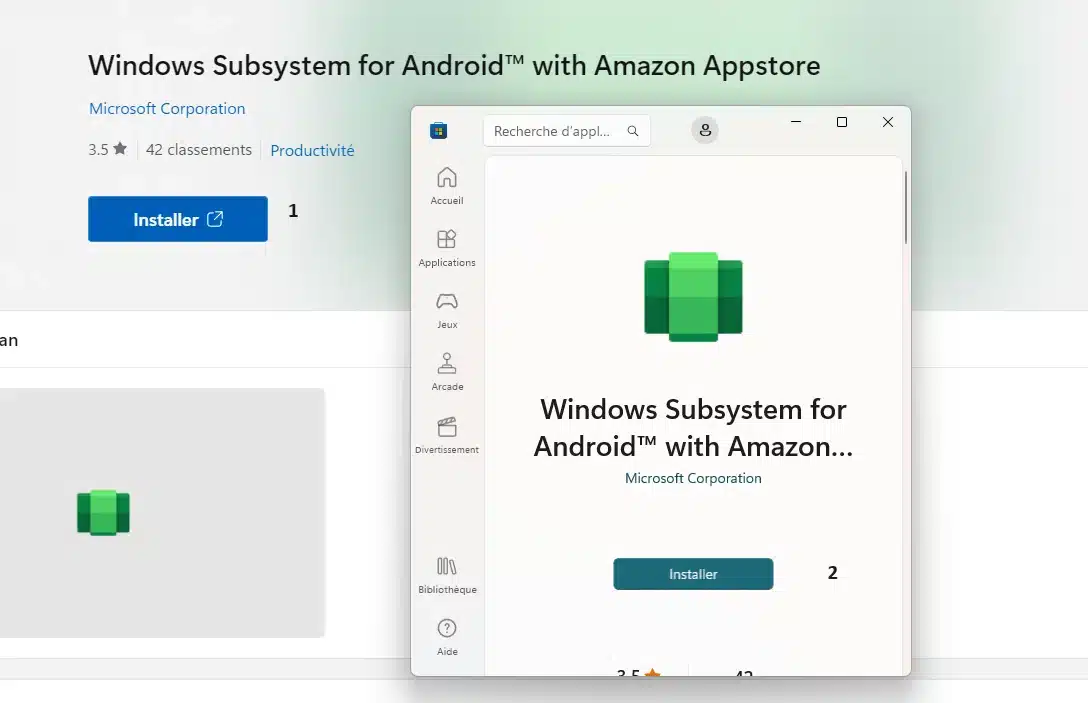The height and width of the screenshot is (703, 1088).
Task: Open Bibliothèque in Store sidebar
Action: [x=447, y=575]
